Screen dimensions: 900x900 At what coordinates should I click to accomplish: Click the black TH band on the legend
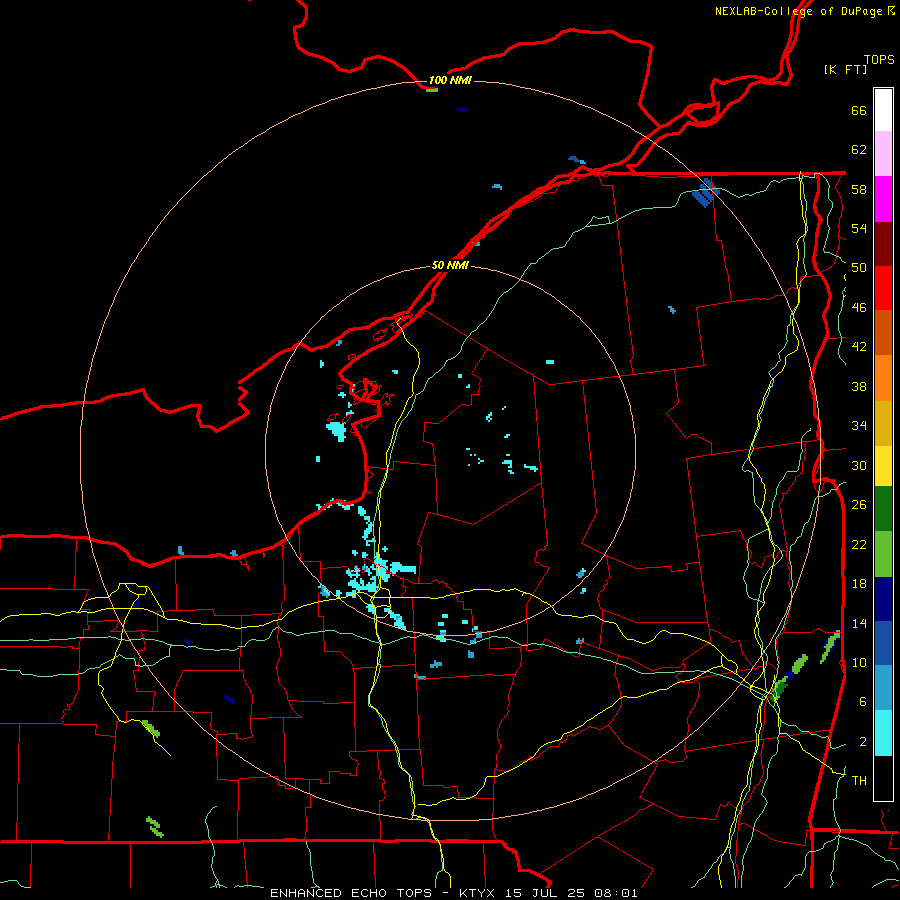[883, 778]
